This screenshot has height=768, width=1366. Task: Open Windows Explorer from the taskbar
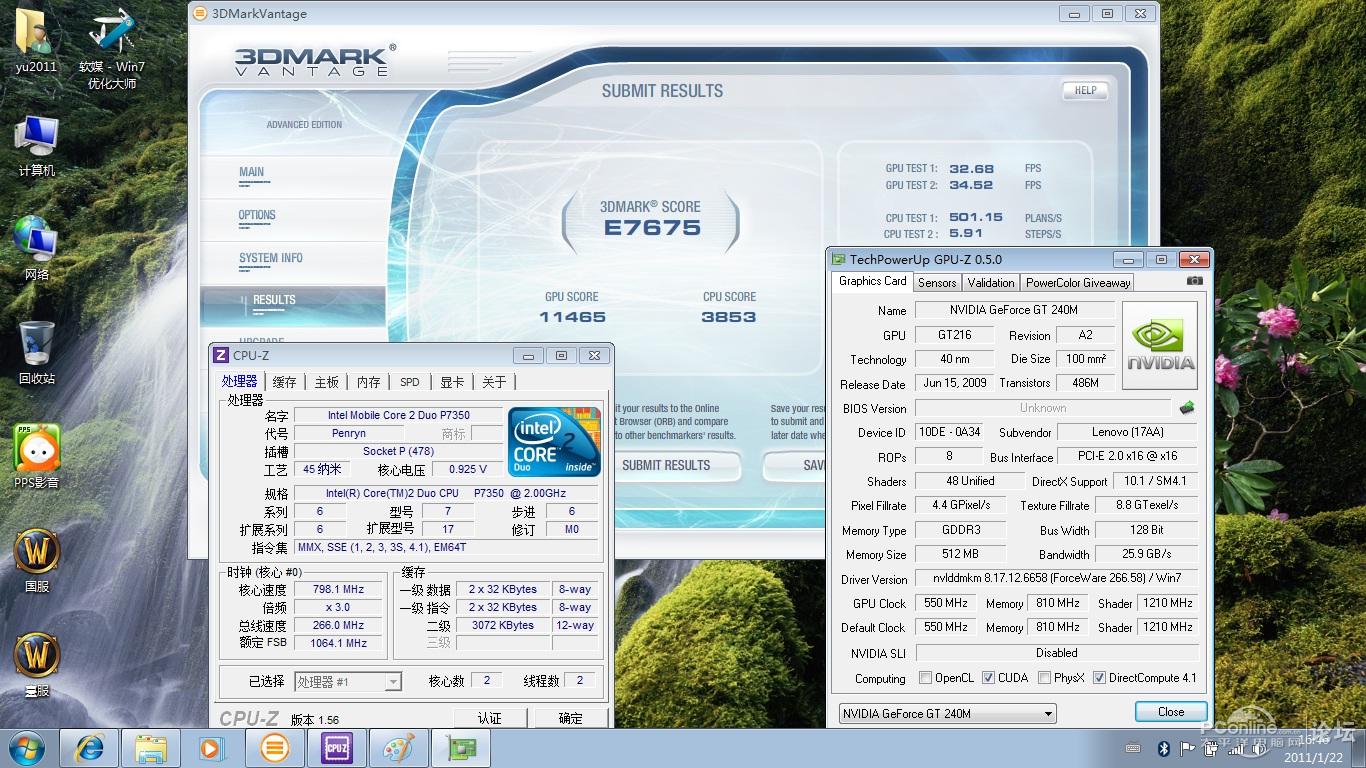click(x=151, y=748)
